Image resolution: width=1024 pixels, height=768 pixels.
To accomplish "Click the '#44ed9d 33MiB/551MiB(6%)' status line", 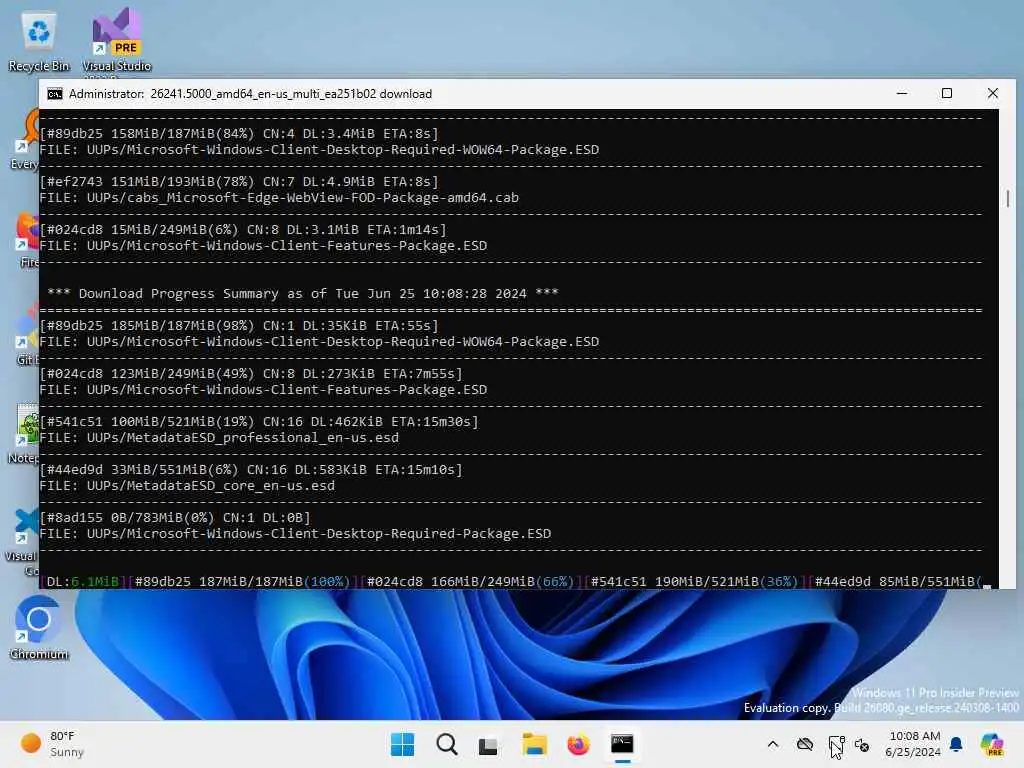I will pos(251,470).
